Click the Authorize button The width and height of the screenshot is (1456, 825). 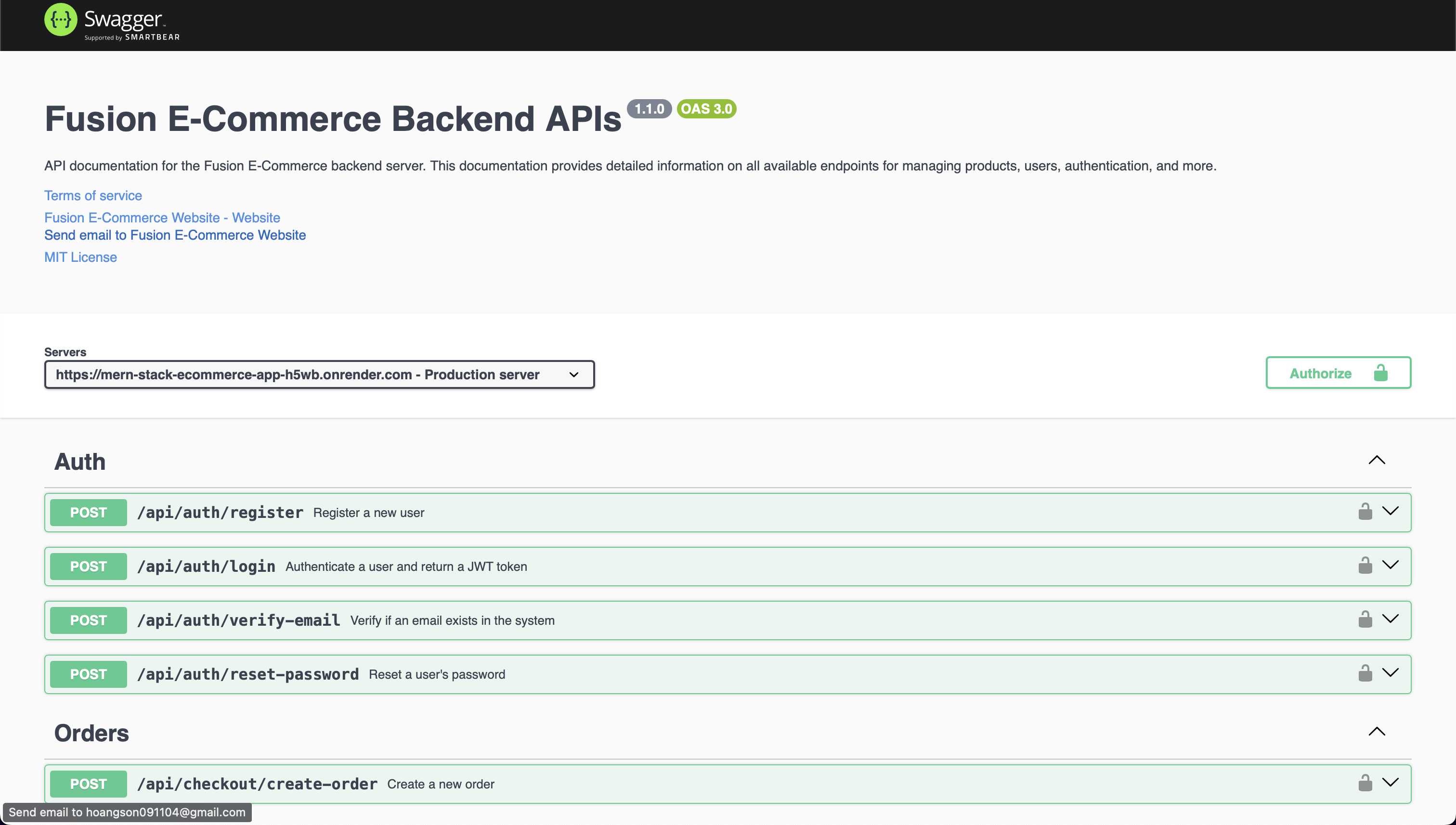click(x=1321, y=373)
